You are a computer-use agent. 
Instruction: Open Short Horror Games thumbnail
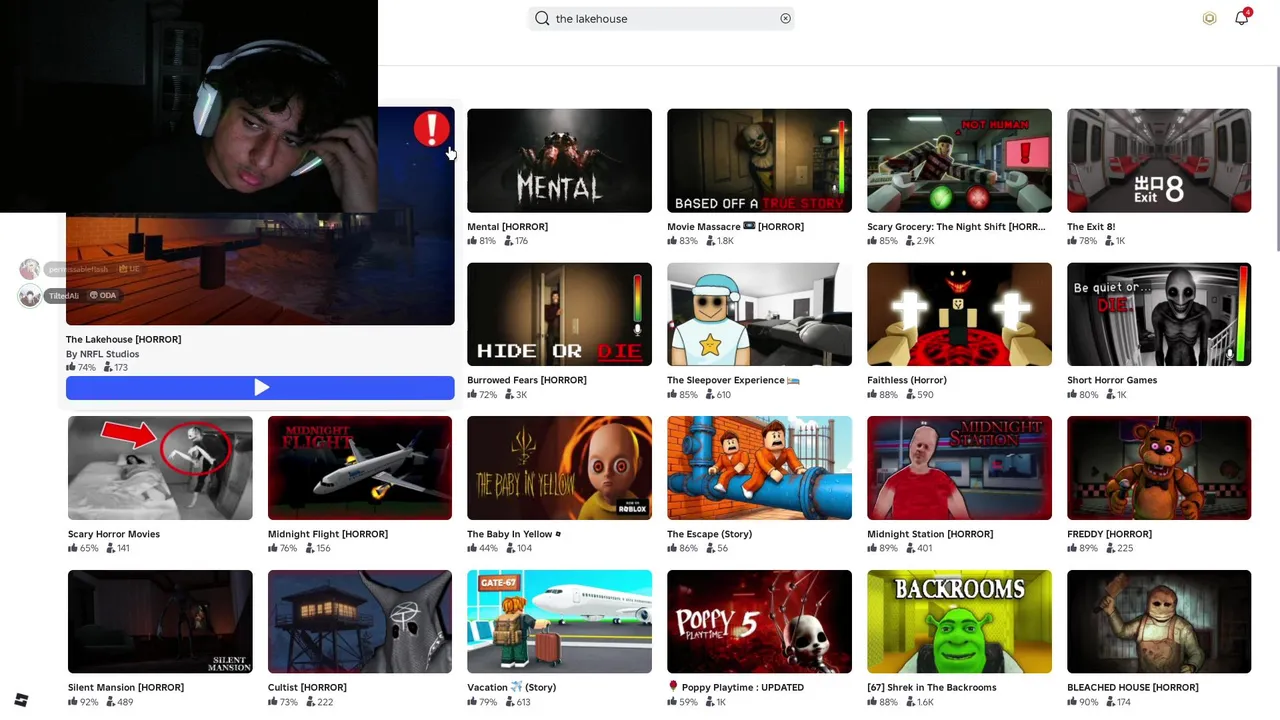1159,314
